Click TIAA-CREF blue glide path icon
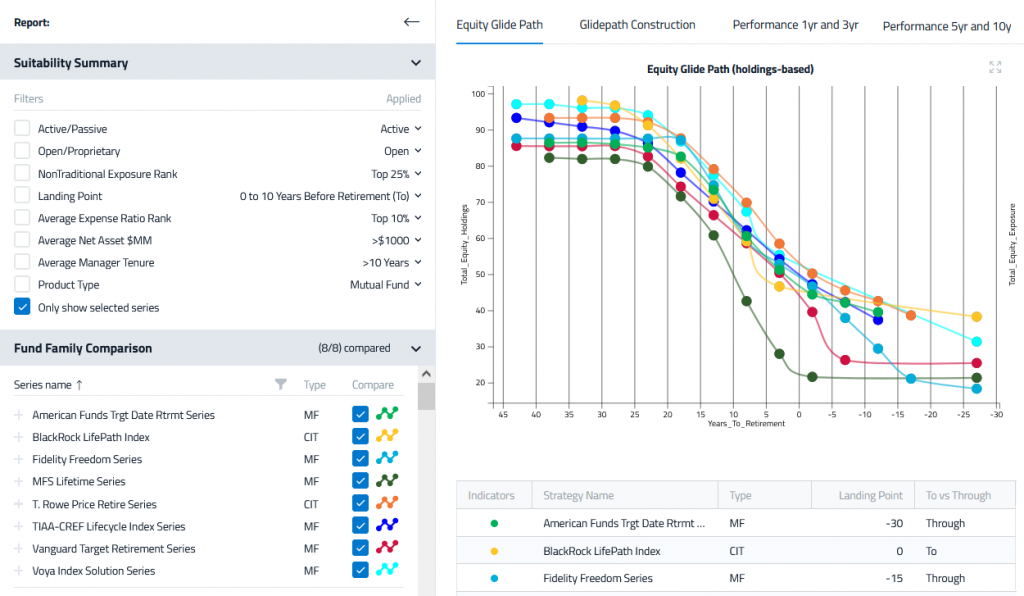1024x596 pixels. (387, 525)
